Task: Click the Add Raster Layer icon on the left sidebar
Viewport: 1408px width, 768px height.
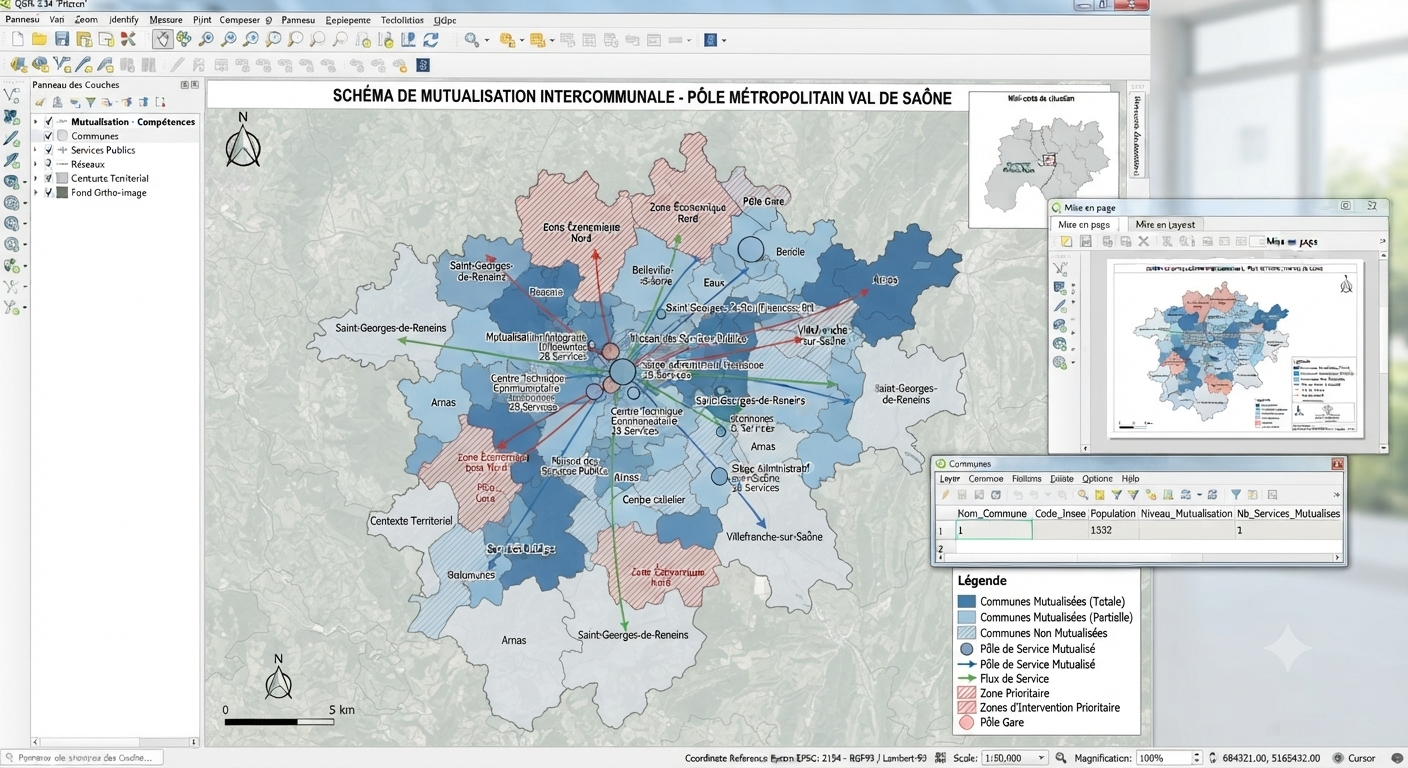Action: point(12,117)
